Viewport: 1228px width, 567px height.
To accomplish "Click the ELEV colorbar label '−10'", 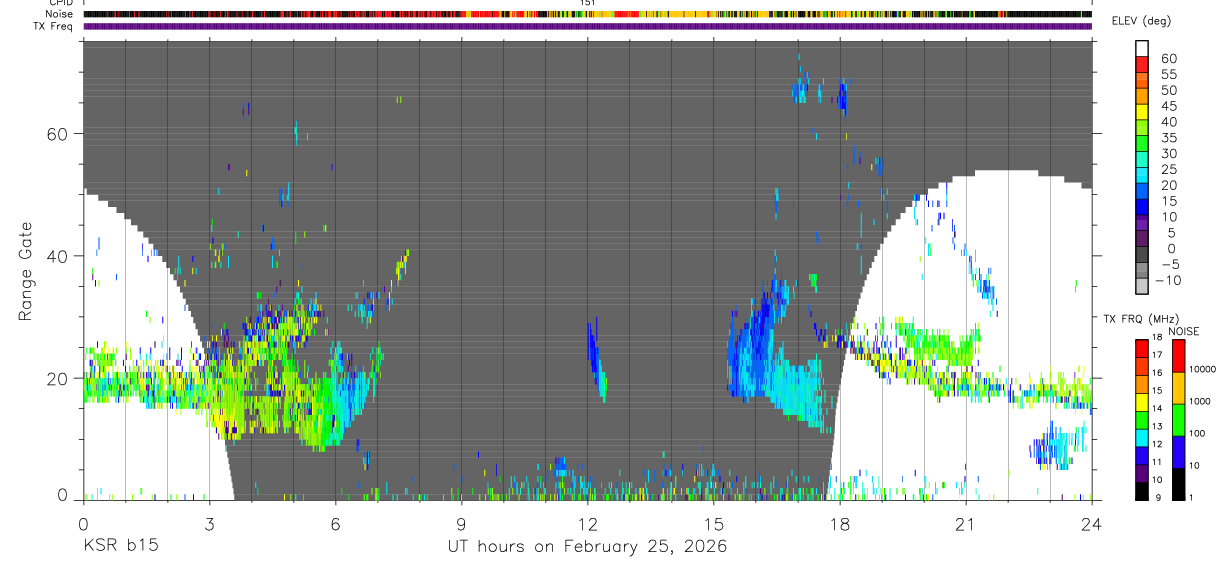I will click(x=1167, y=281).
